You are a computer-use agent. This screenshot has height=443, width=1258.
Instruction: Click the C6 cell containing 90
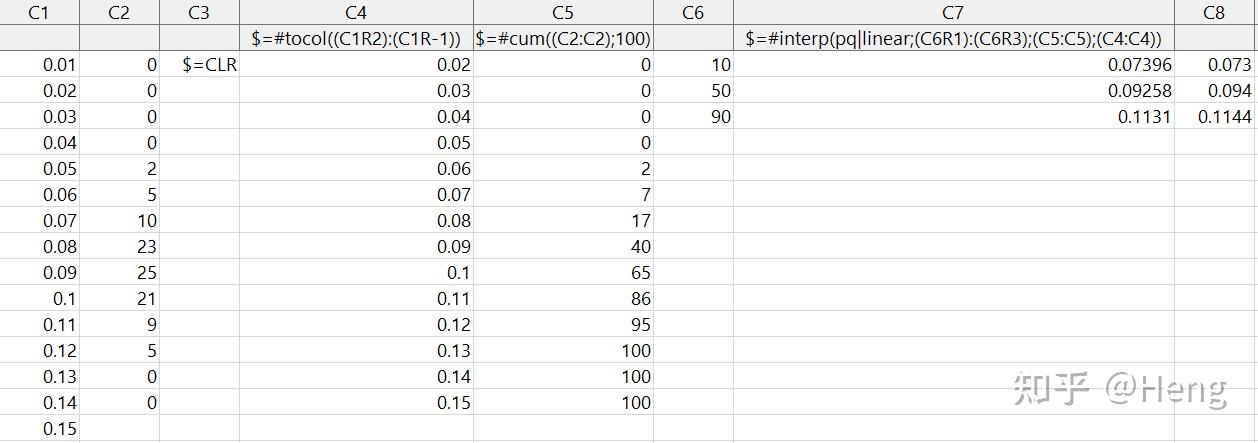point(693,117)
